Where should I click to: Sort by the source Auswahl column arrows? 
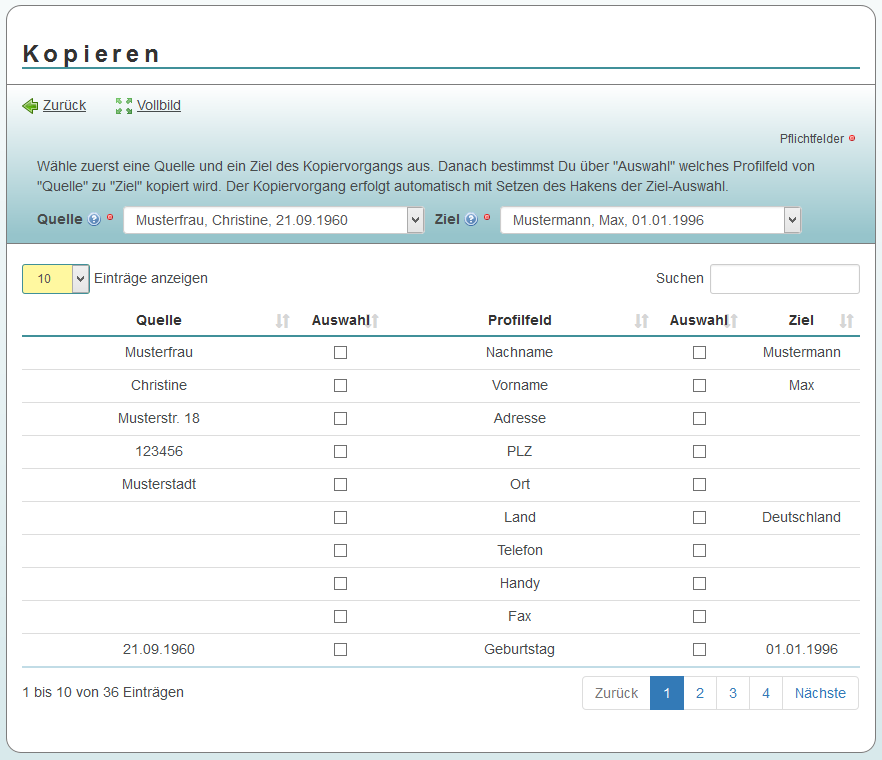pos(374,321)
